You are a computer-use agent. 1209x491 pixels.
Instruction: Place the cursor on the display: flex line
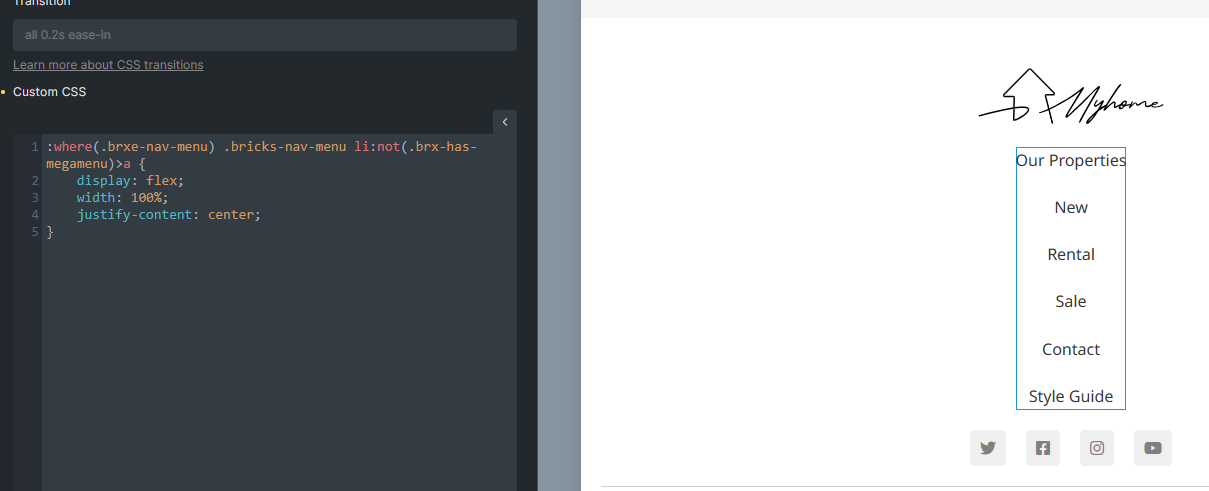click(130, 181)
